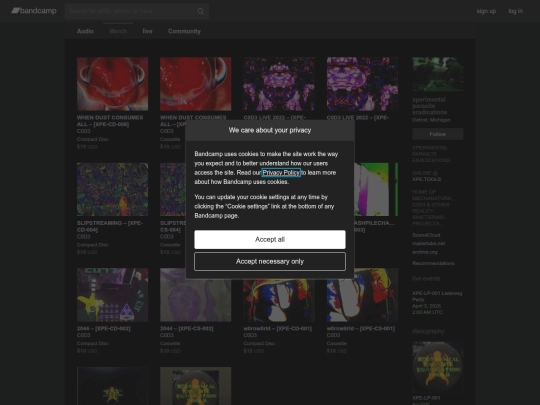Open SLIPSTREAMING XPE-CD-004 cover image
The image size is (540, 405).
click(112, 189)
